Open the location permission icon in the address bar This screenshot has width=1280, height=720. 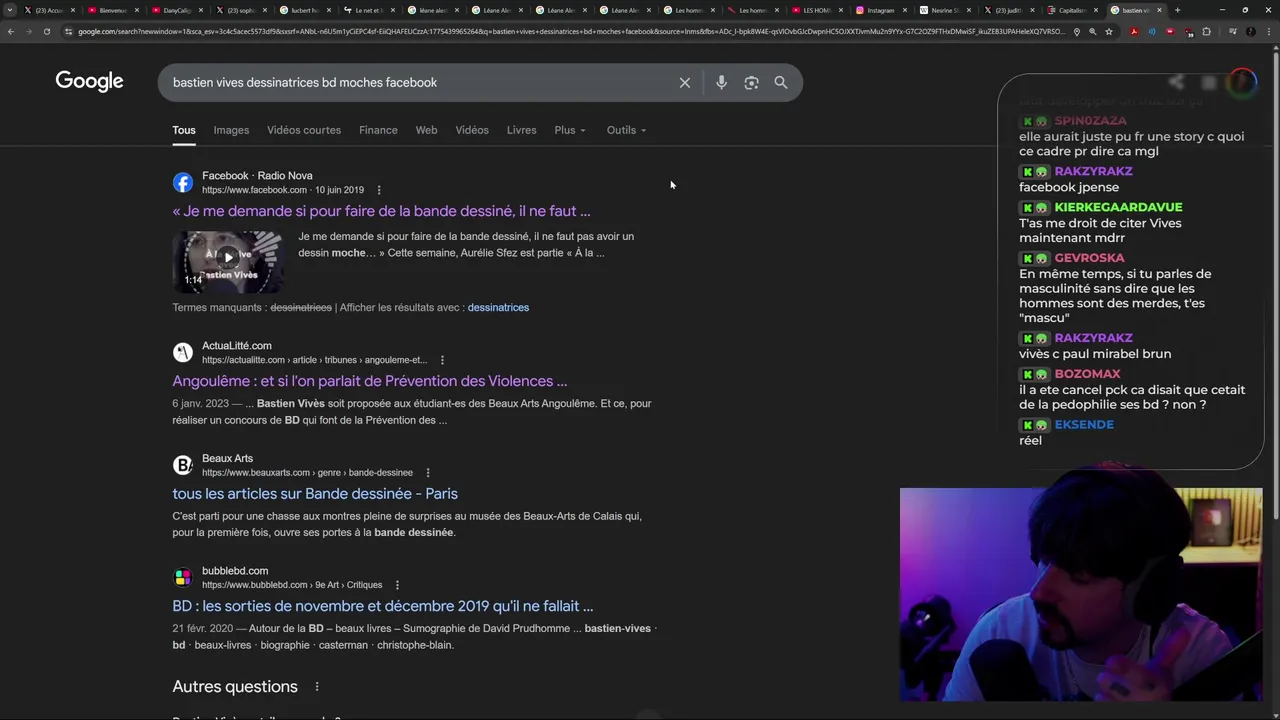pos(1076,31)
